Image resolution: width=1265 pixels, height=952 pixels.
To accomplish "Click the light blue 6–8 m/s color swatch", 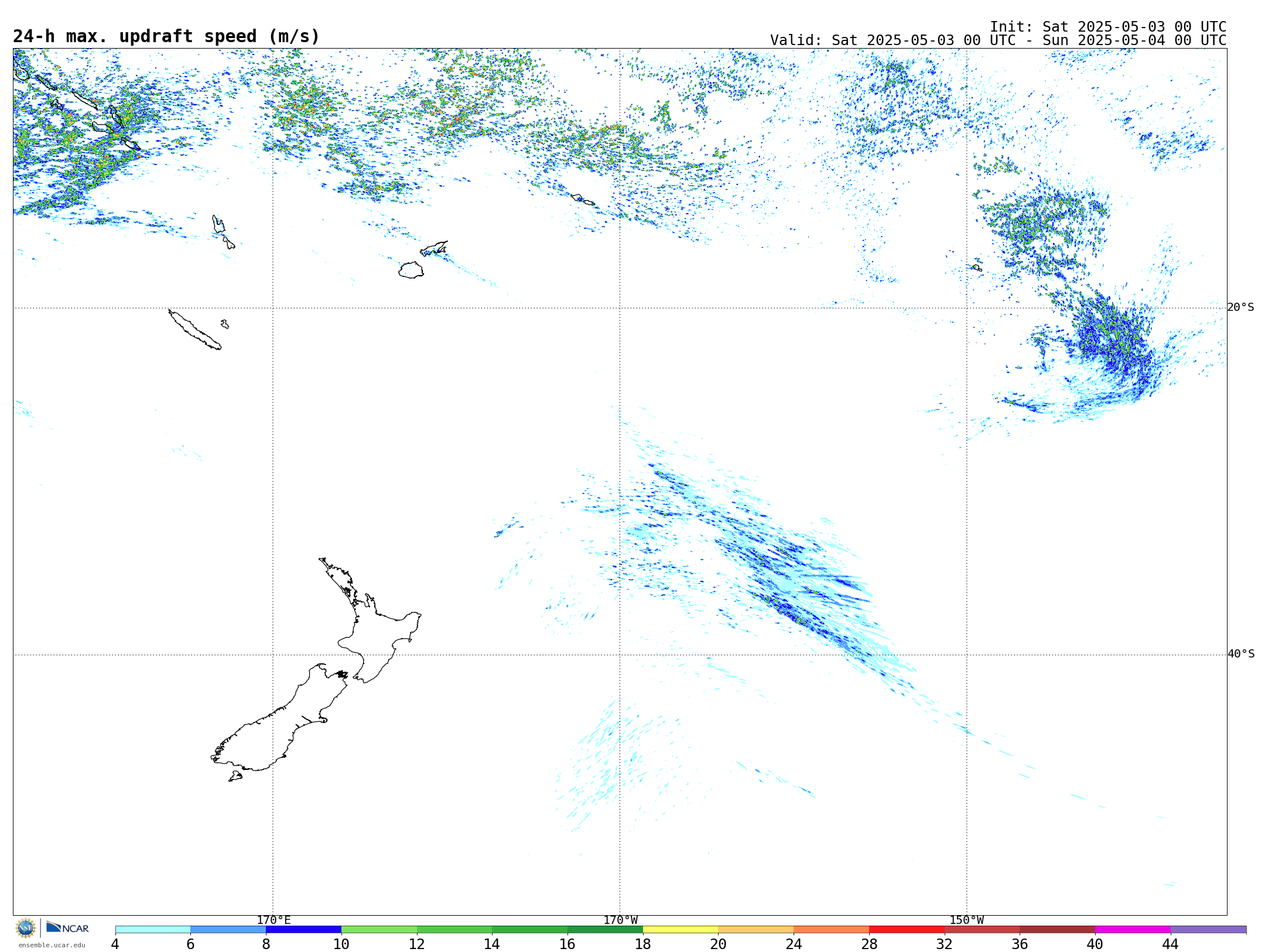I will pyautogui.click(x=228, y=930).
